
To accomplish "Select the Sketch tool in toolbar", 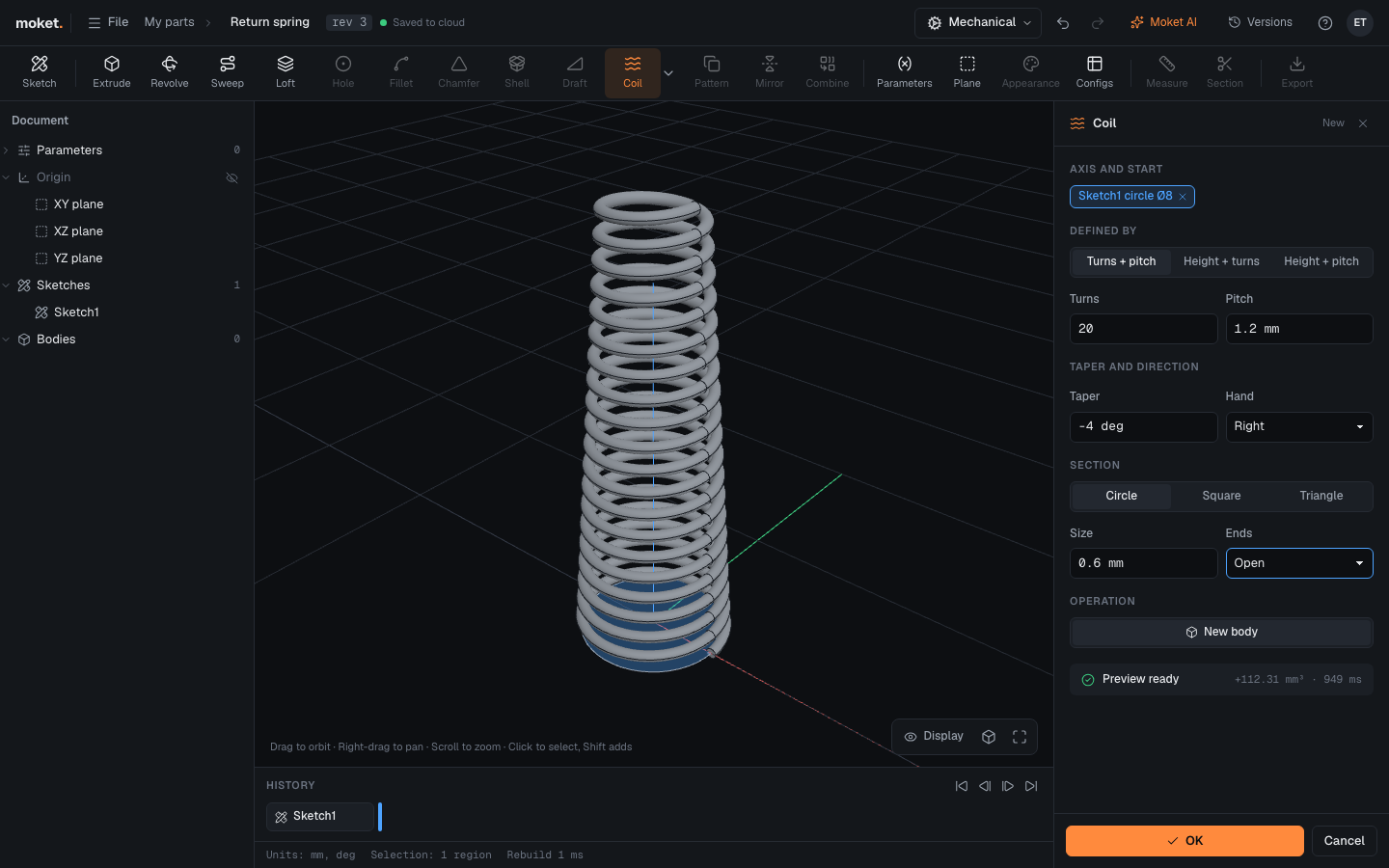I will (x=40, y=72).
